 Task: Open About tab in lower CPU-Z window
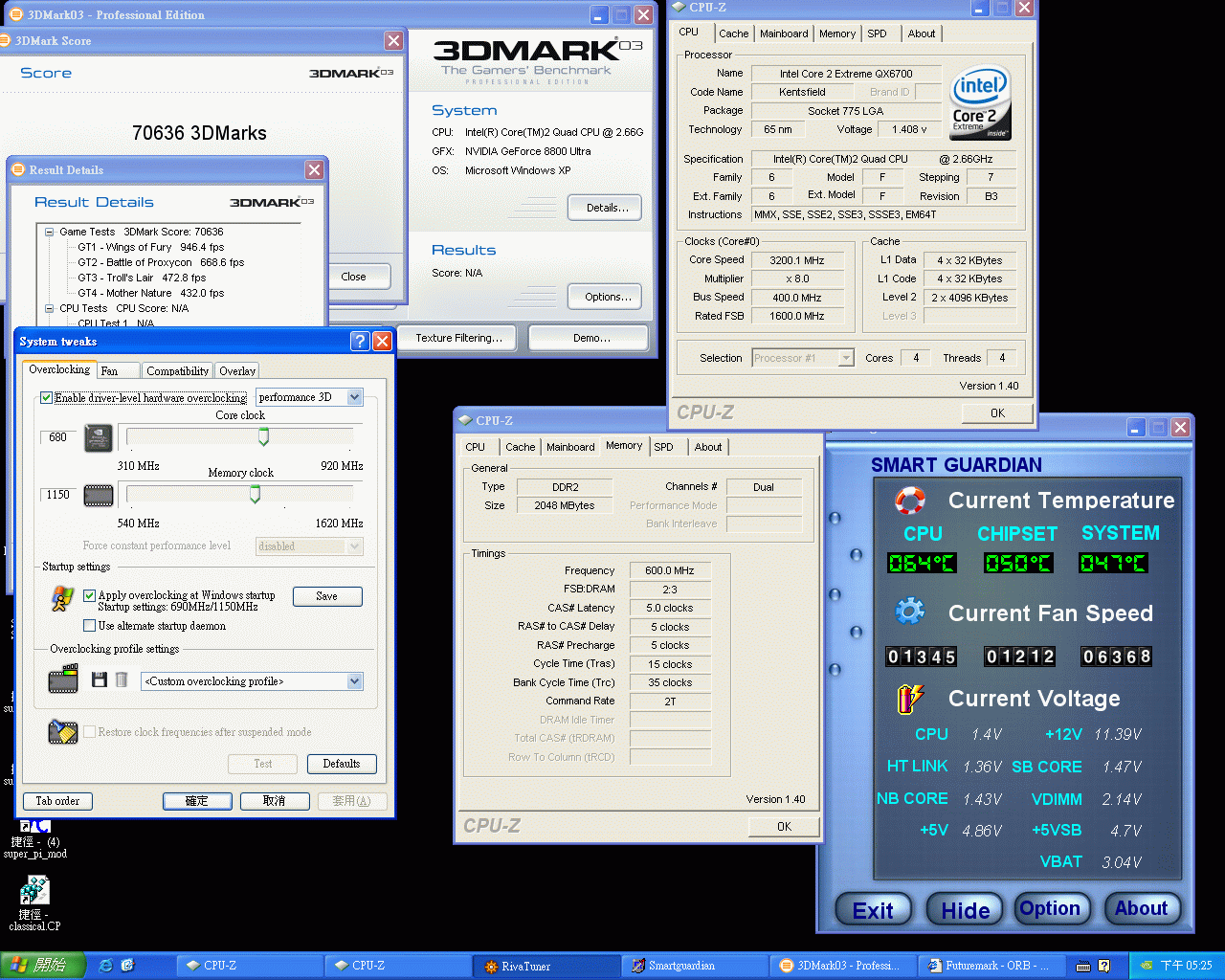708,447
